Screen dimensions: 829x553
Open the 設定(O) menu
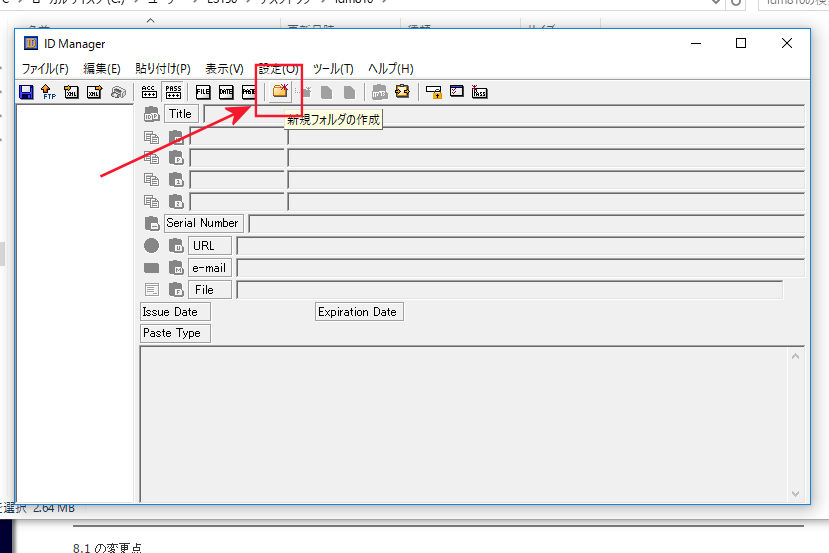[279, 69]
